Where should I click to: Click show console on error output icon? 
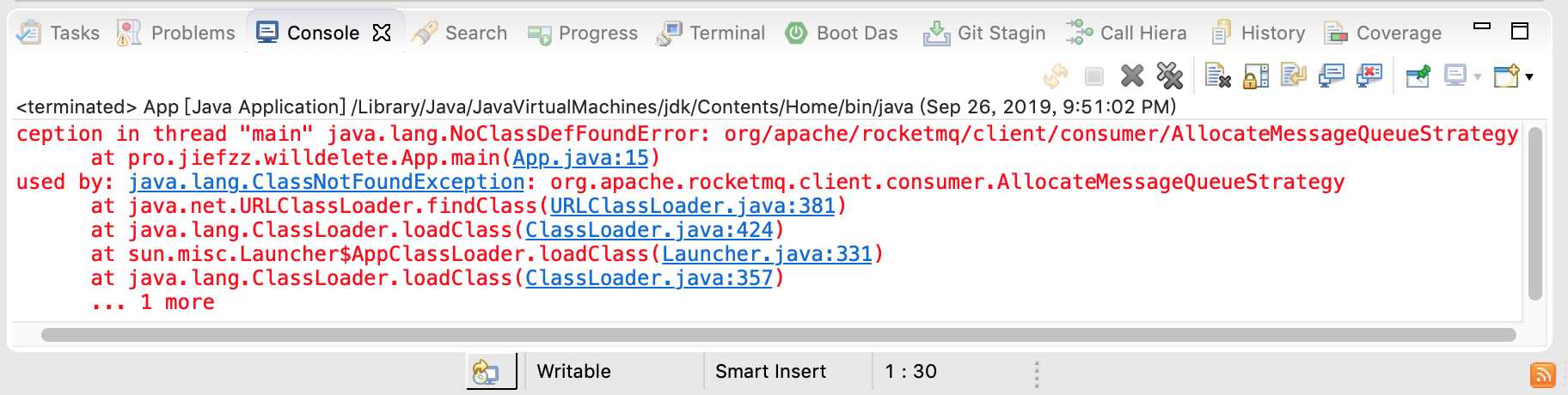point(1369,76)
